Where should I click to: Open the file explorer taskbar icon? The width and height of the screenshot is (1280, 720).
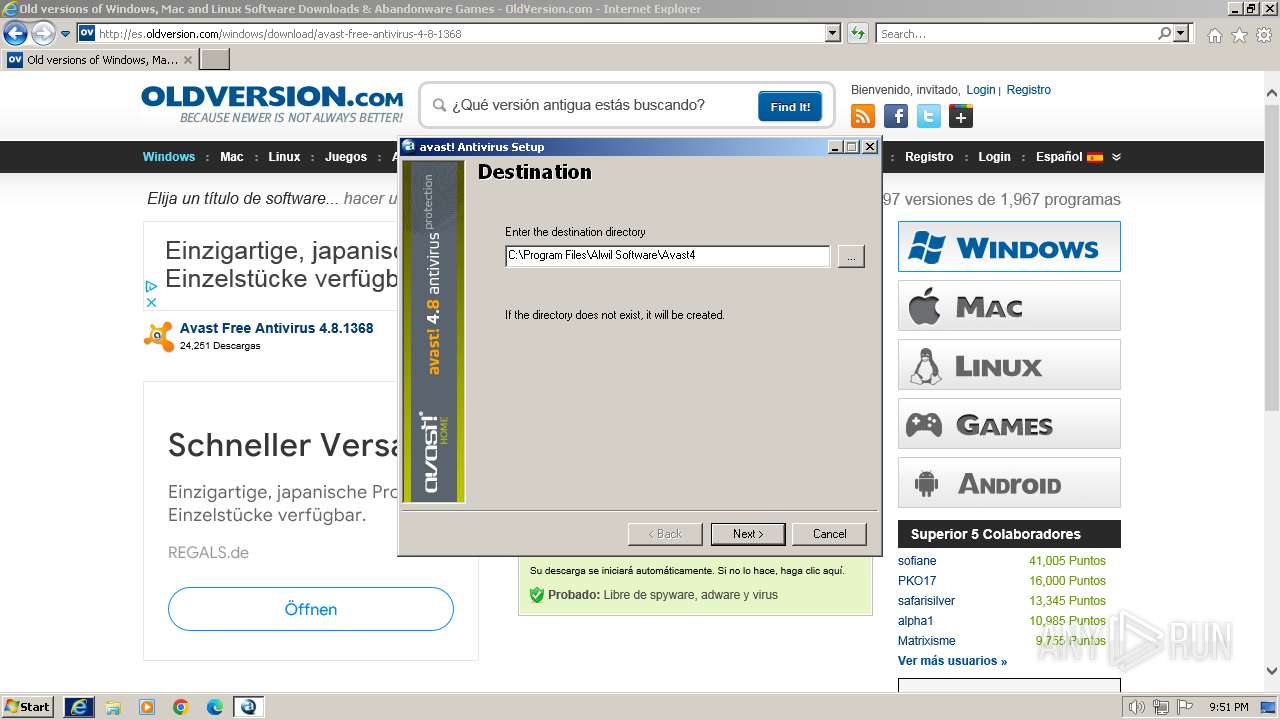[x=113, y=707]
